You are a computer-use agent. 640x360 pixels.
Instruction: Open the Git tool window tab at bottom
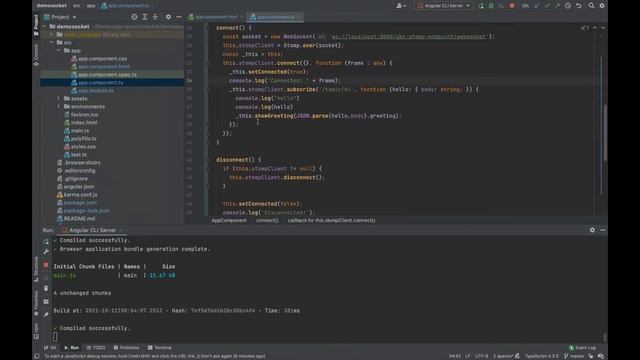tap(50, 348)
